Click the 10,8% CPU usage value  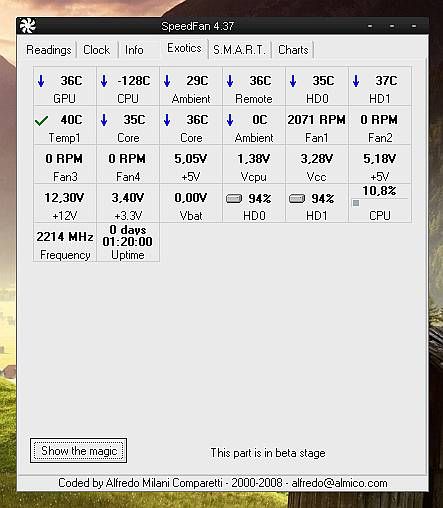(x=379, y=191)
